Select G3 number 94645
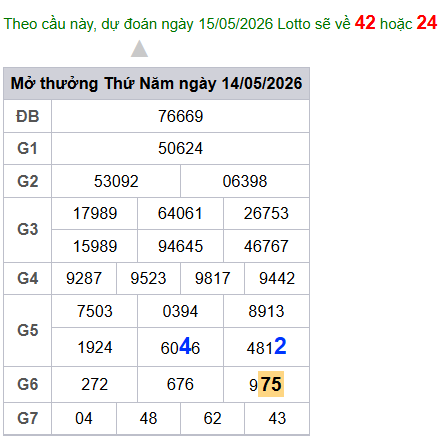The image size is (440, 441). pyautogui.click(x=180, y=246)
